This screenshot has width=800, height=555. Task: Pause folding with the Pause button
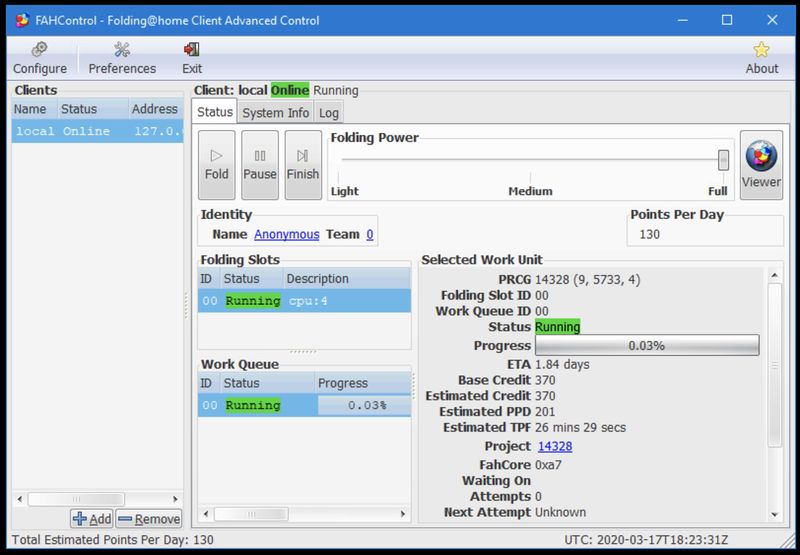click(260, 165)
